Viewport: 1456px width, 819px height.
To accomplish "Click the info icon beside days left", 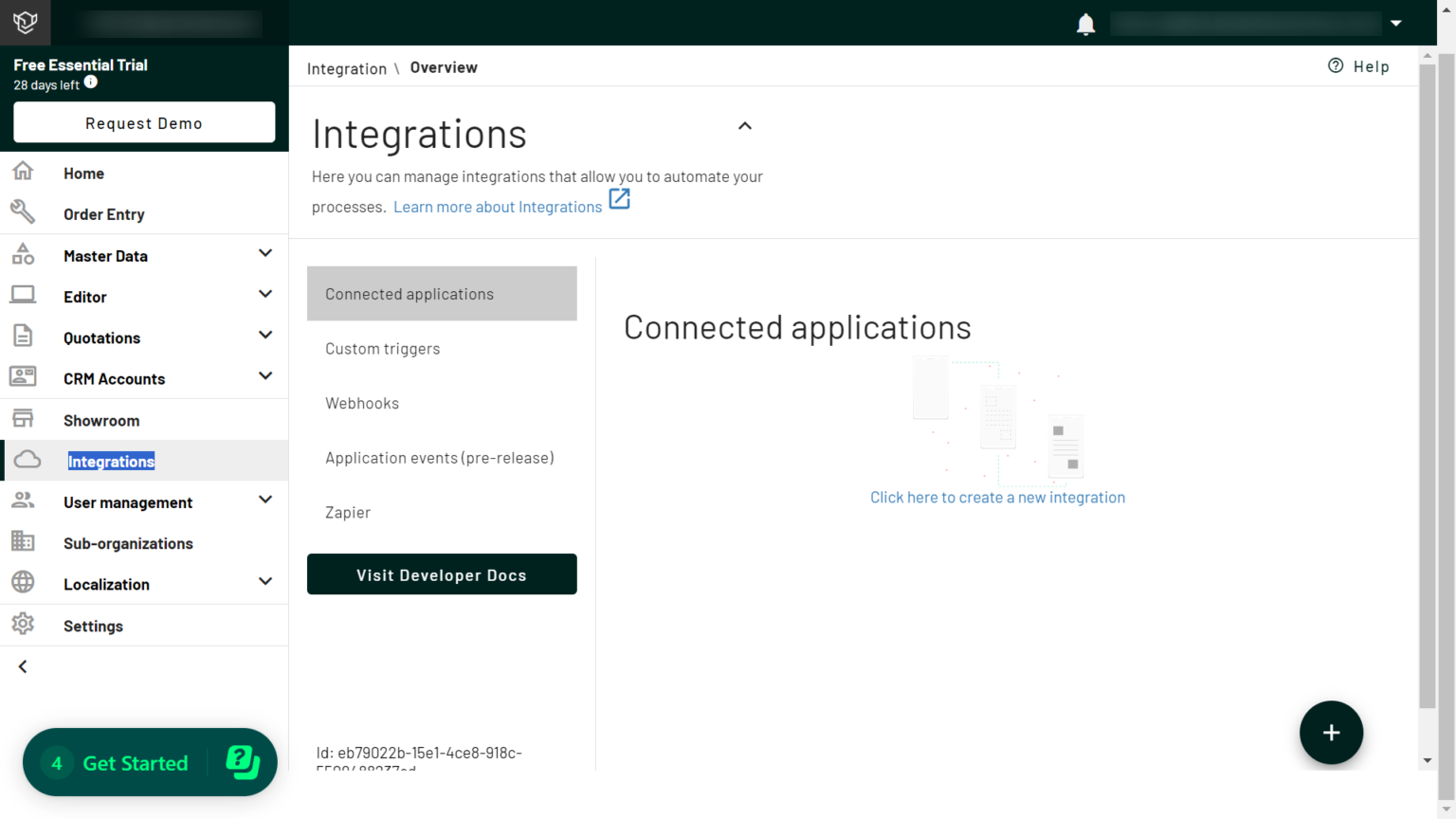I will (x=91, y=82).
